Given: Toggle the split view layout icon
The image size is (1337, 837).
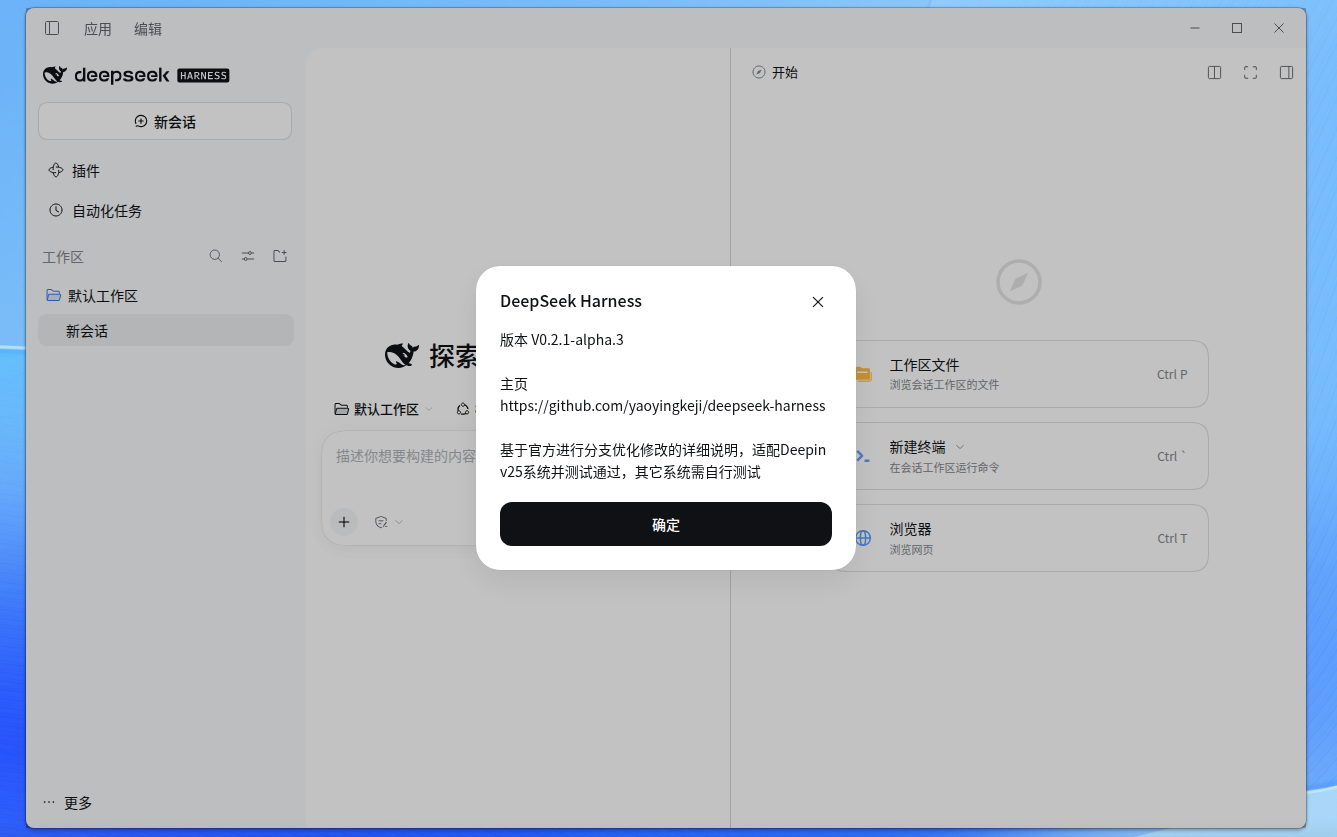Looking at the screenshot, I should point(1214,72).
